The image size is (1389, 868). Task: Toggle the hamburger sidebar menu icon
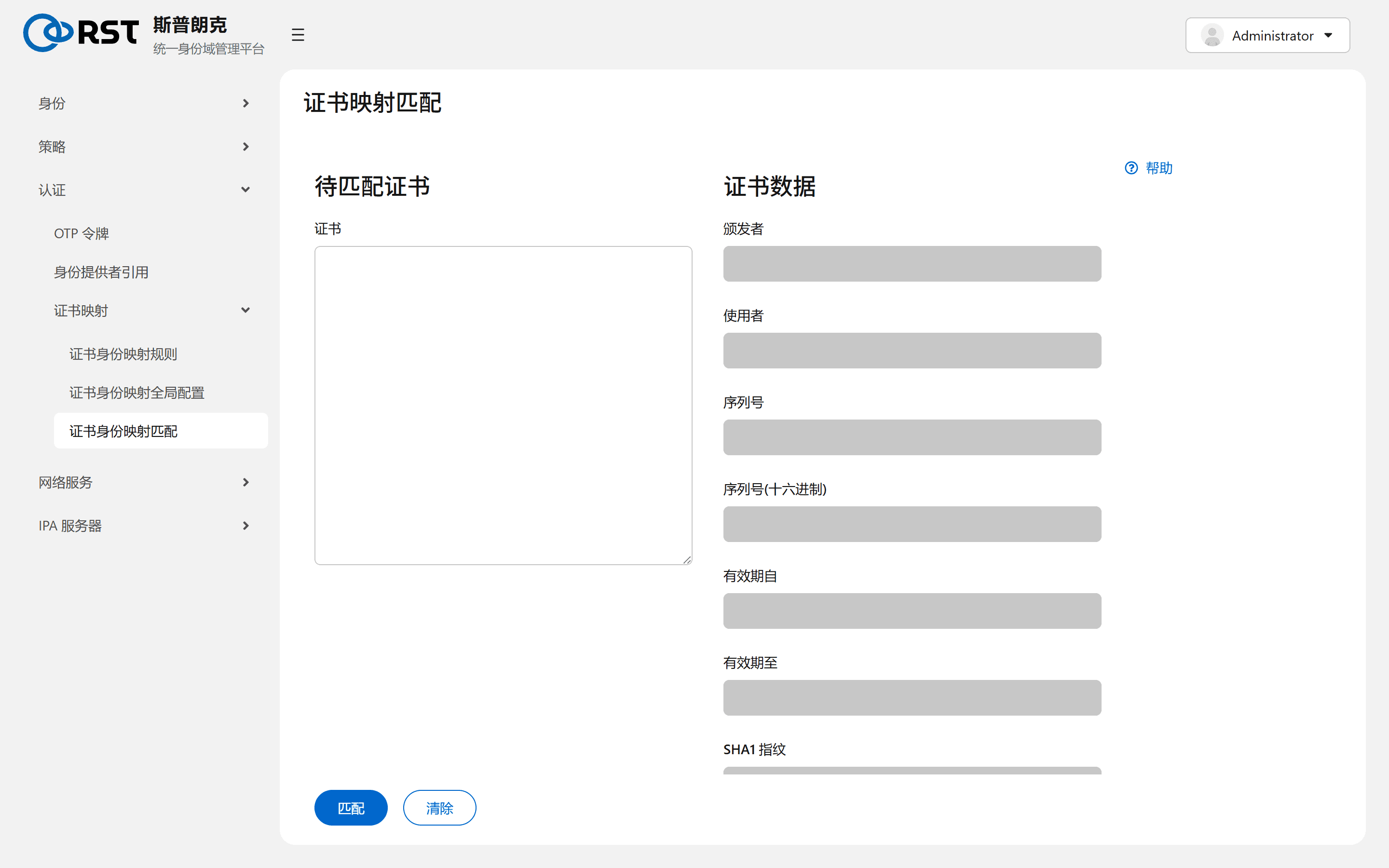(297, 35)
